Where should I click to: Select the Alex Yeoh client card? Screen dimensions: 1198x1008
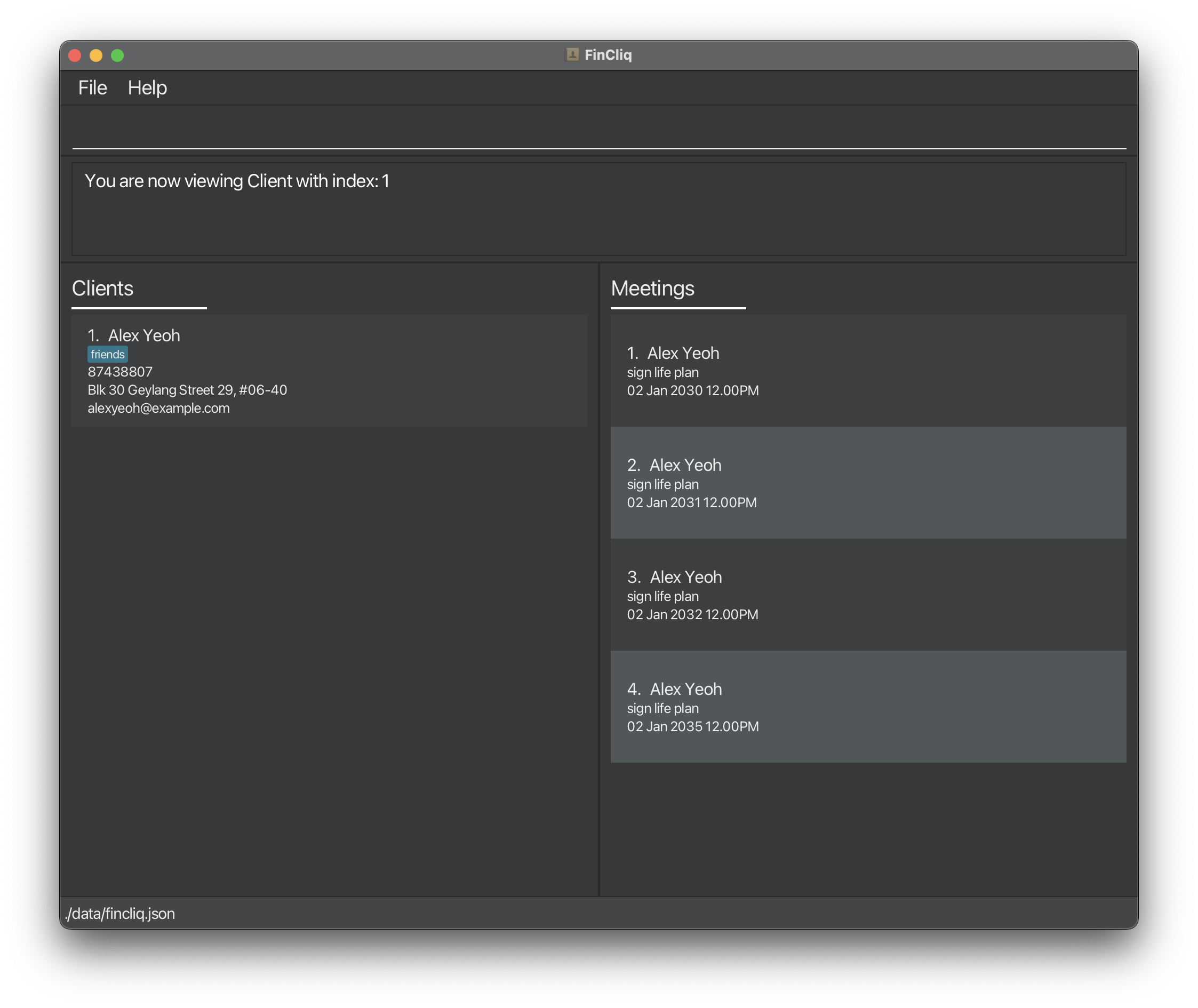(329, 370)
